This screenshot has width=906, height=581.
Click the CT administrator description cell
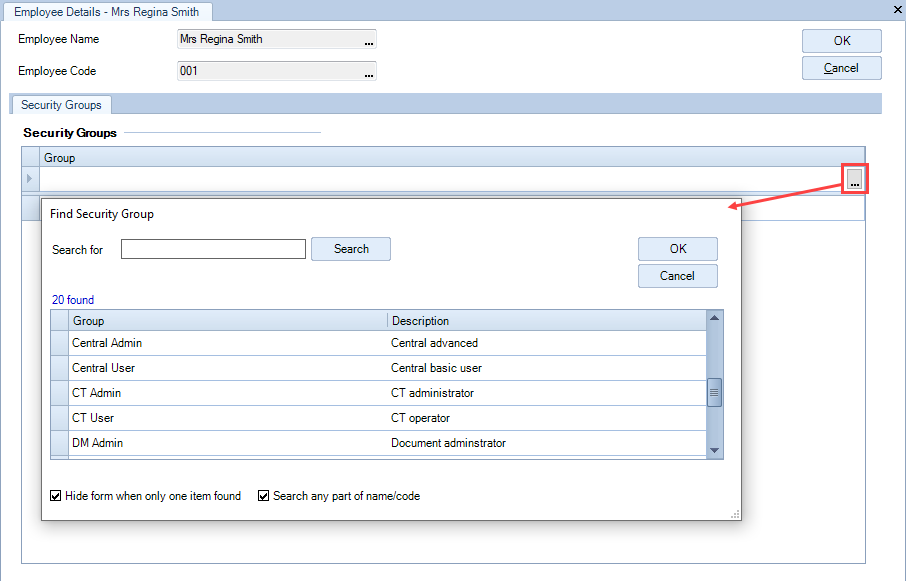coord(547,393)
